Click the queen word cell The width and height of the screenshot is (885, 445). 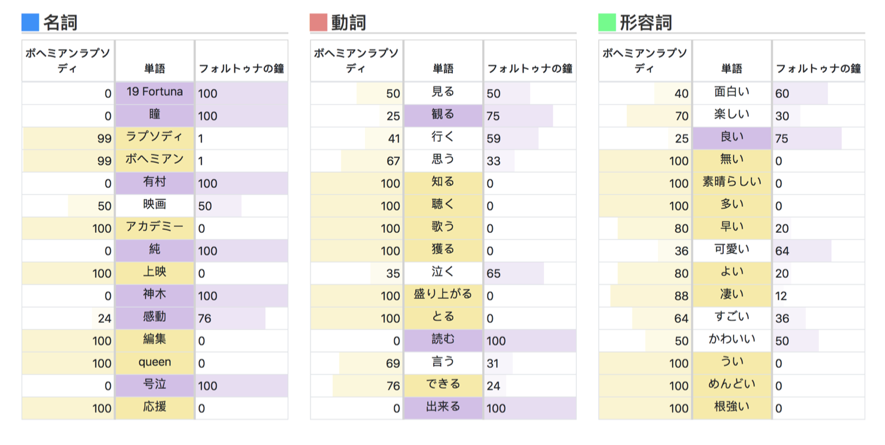(x=155, y=363)
